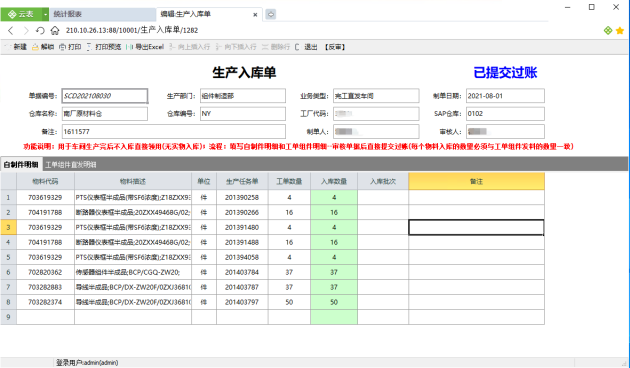Click the 仓库名称 field

pyautogui.click(x=105, y=114)
